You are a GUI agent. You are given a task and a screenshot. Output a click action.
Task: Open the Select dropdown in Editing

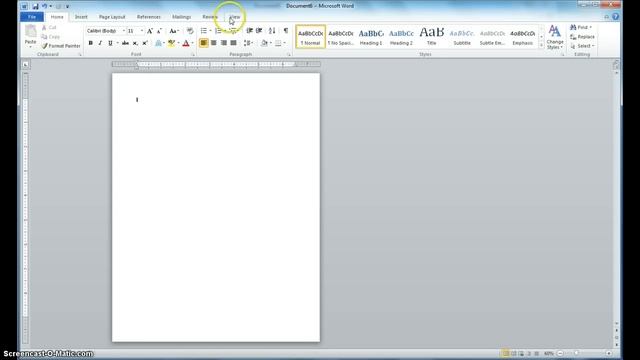click(582, 46)
